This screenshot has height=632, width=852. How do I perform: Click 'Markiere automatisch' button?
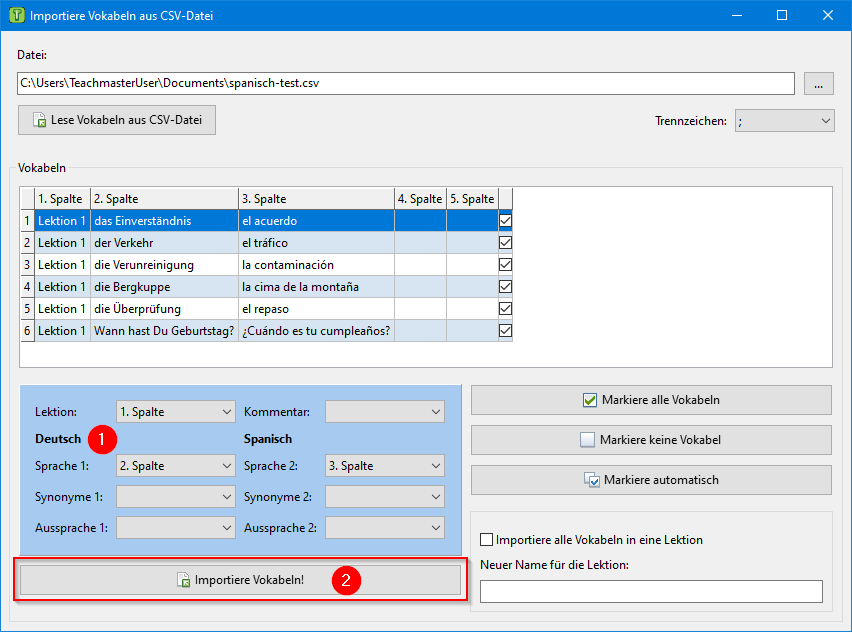pos(651,480)
